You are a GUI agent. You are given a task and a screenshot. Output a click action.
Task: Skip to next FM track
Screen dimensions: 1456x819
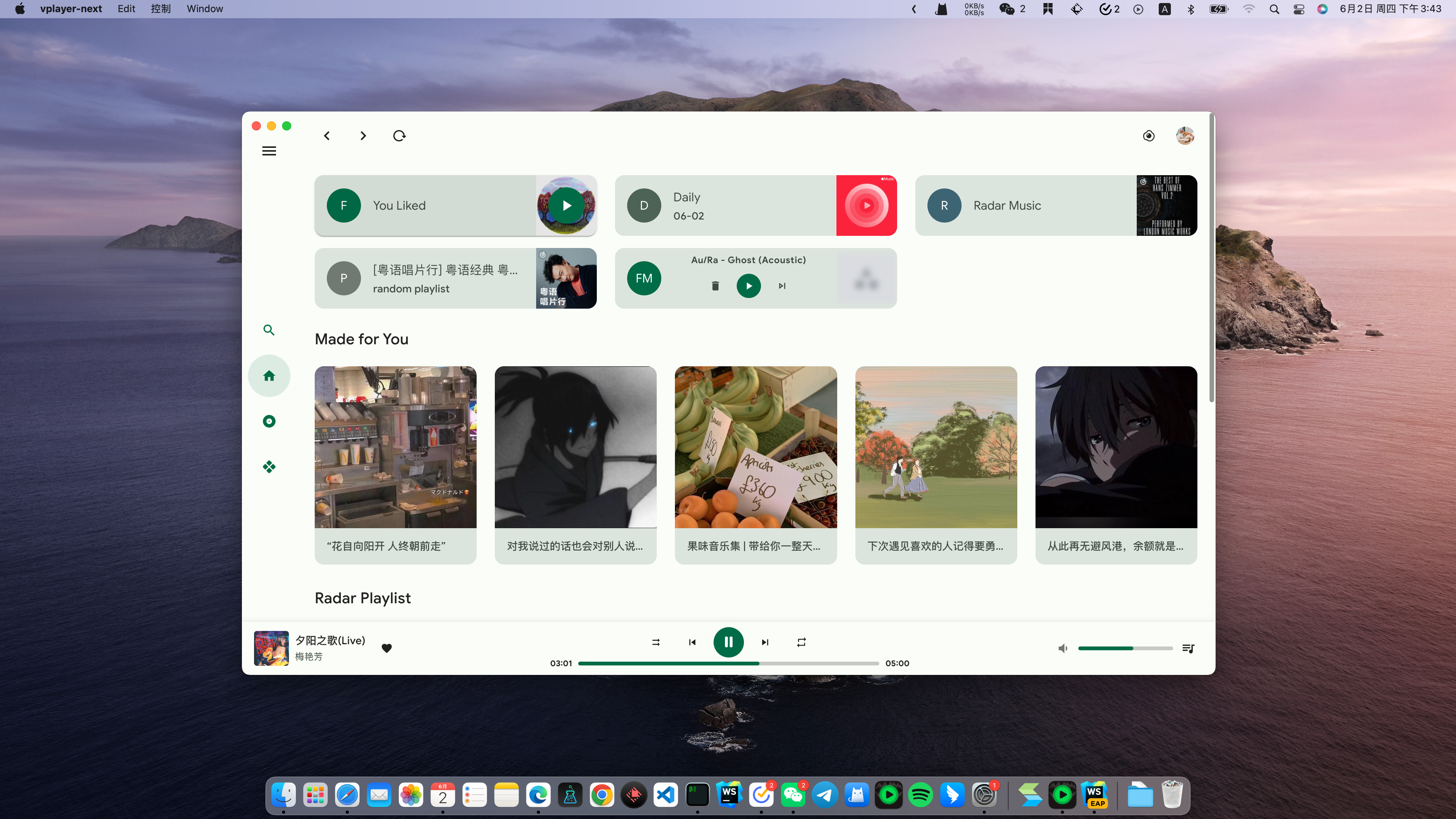[782, 286]
